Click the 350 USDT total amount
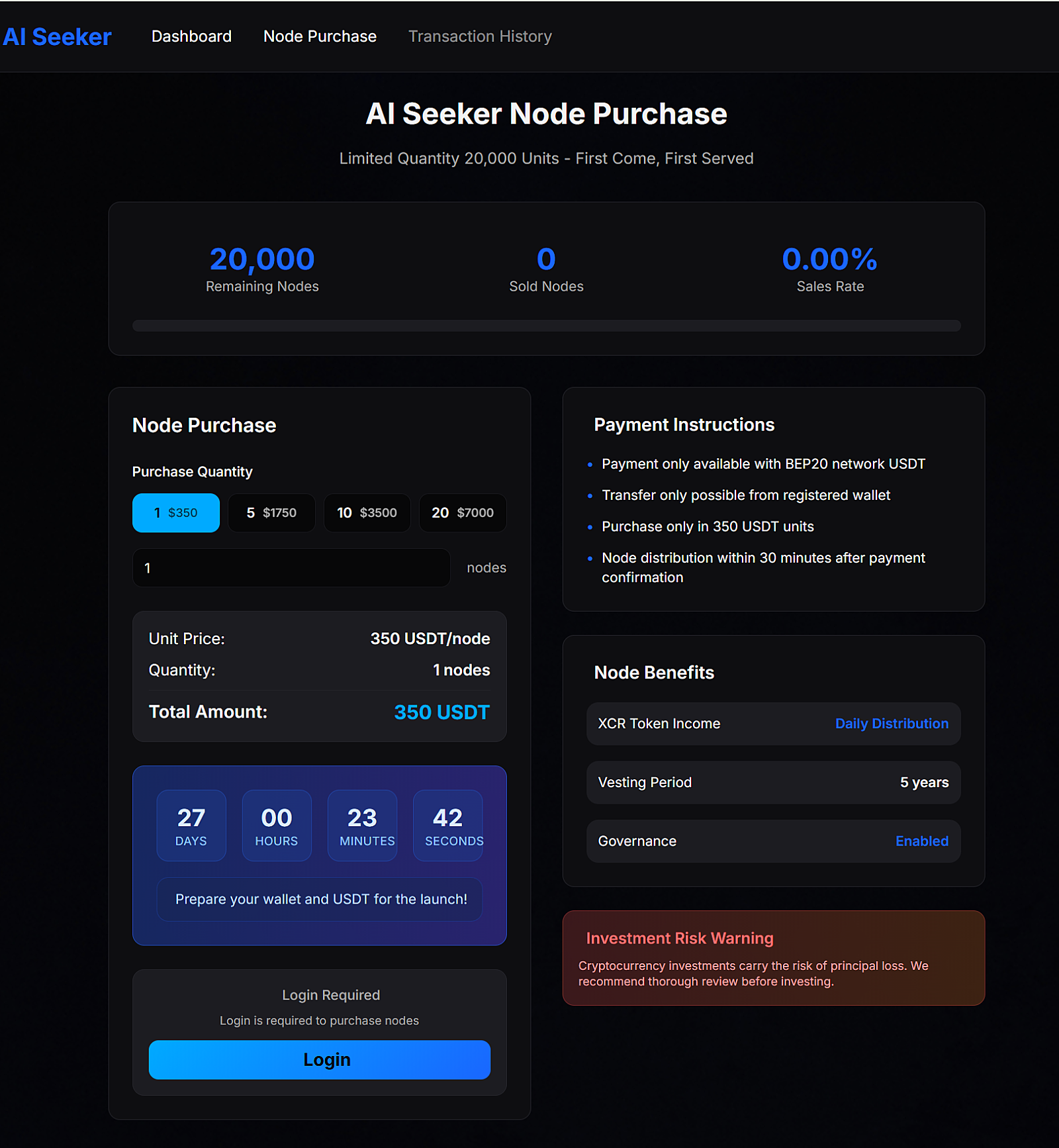Image resolution: width=1059 pixels, height=1148 pixels. coord(441,712)
